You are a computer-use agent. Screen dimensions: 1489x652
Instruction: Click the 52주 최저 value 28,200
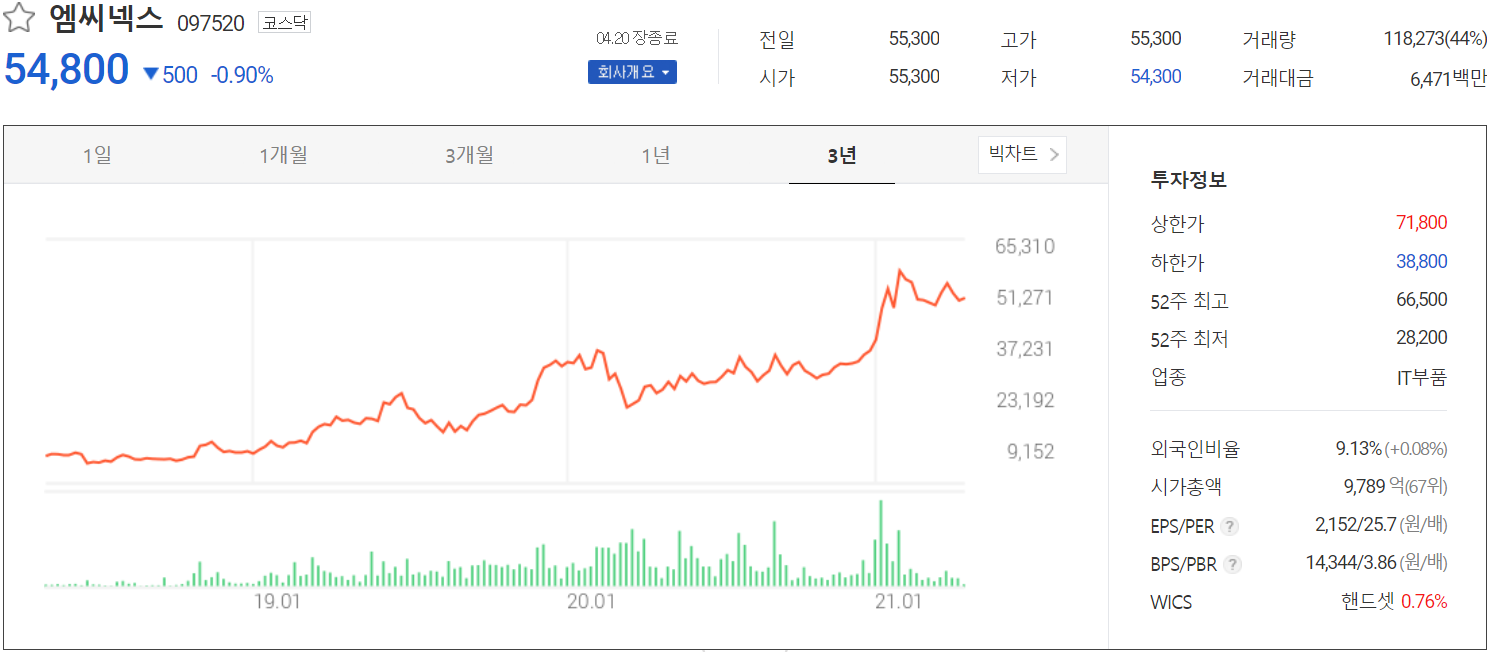[1421, 338]
